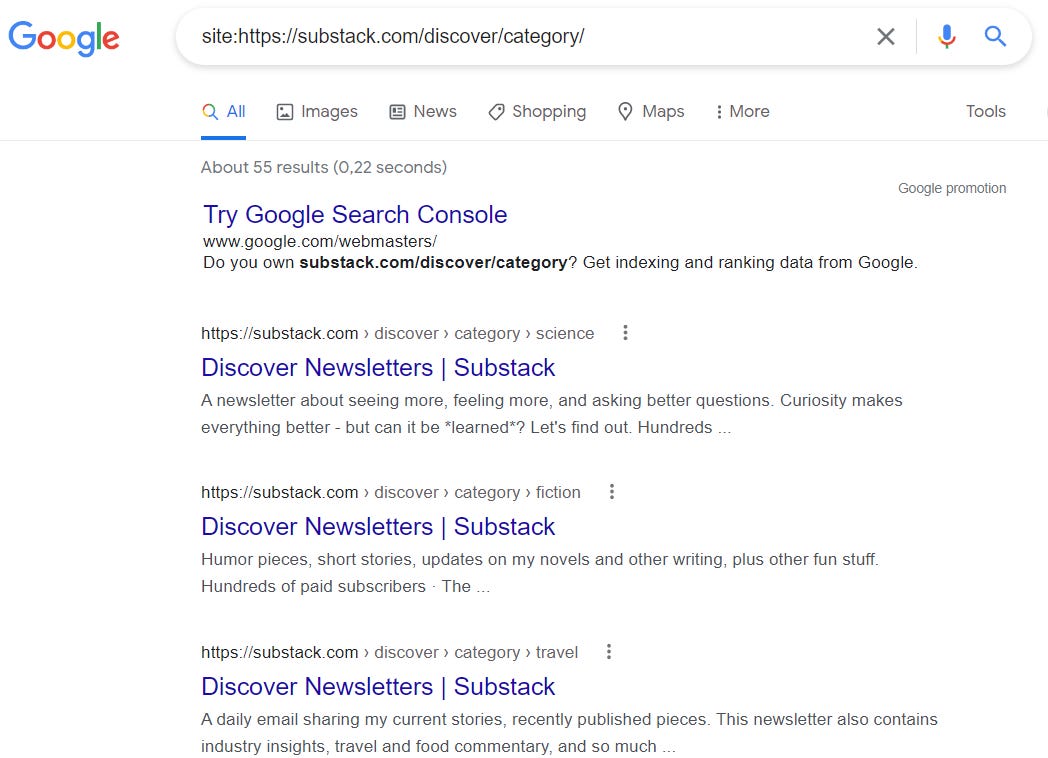The height and width of the screenshot is (758, 1048).
Task: Open the three-dot menu for the science result
Action: point(625,332)
